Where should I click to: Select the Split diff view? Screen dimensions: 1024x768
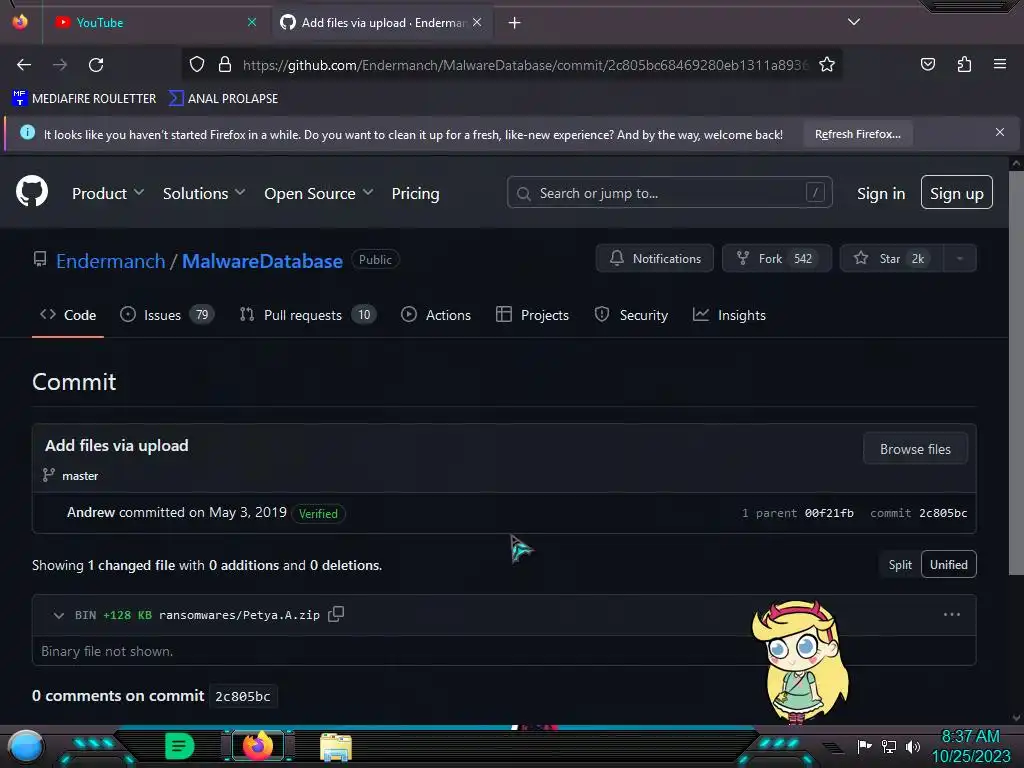pos(900,565)
